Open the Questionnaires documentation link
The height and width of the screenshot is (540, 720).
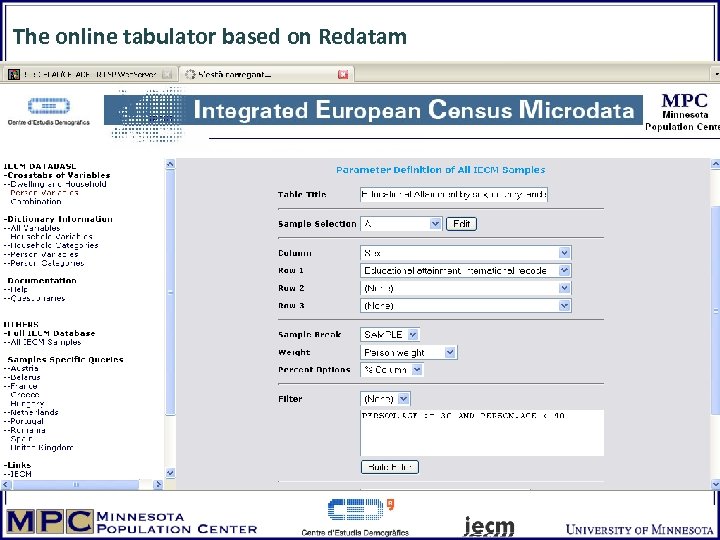[x=34, y=298]
